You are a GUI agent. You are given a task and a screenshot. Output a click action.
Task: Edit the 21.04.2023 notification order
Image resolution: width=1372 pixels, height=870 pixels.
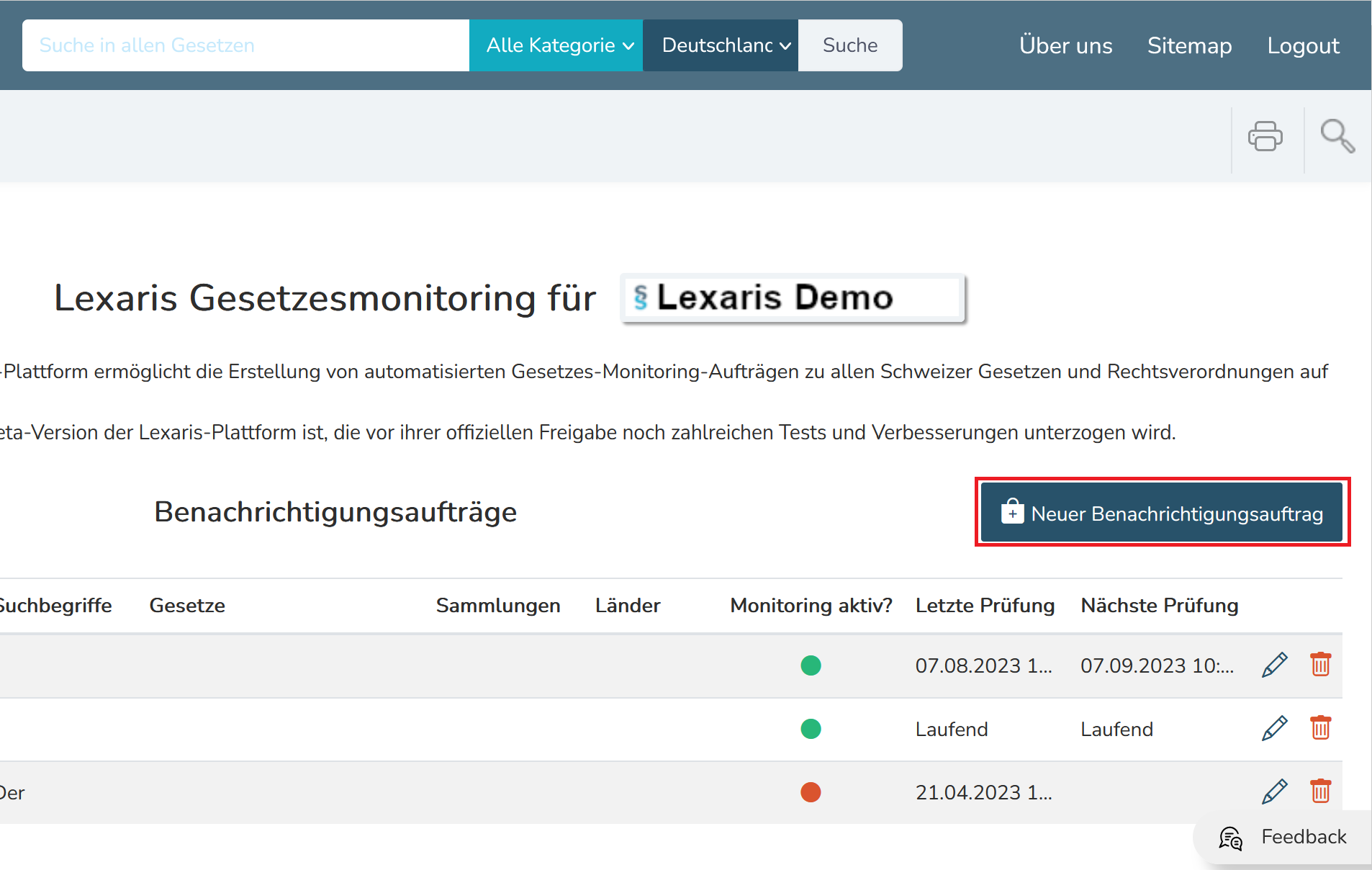(x=1274, y=791)
